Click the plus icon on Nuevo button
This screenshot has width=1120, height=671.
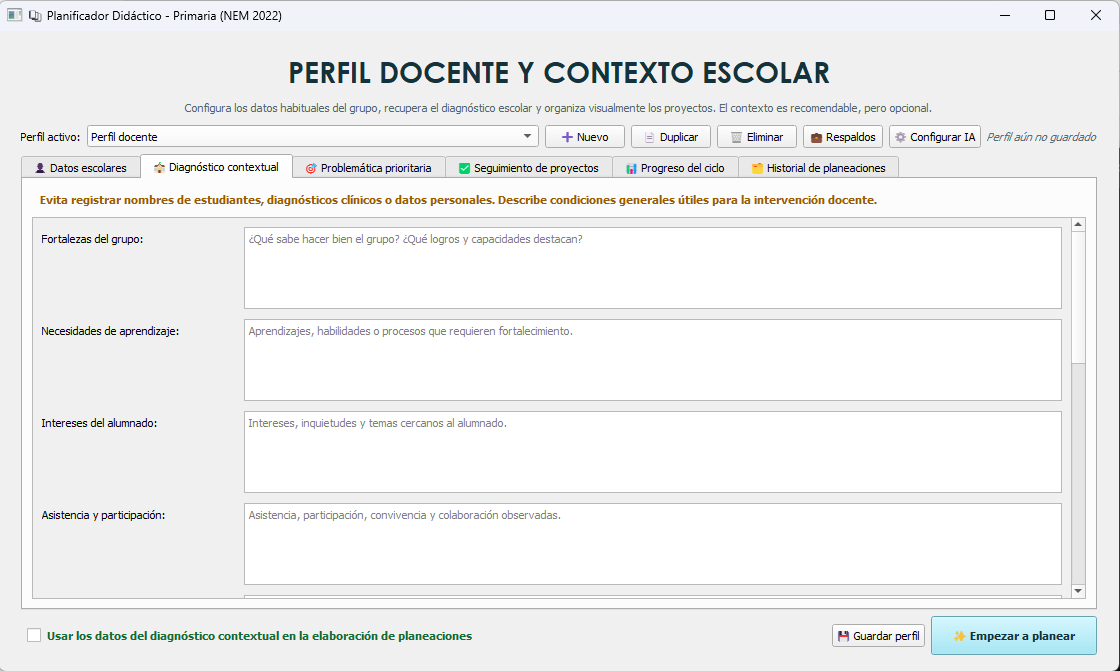point(567,137)
